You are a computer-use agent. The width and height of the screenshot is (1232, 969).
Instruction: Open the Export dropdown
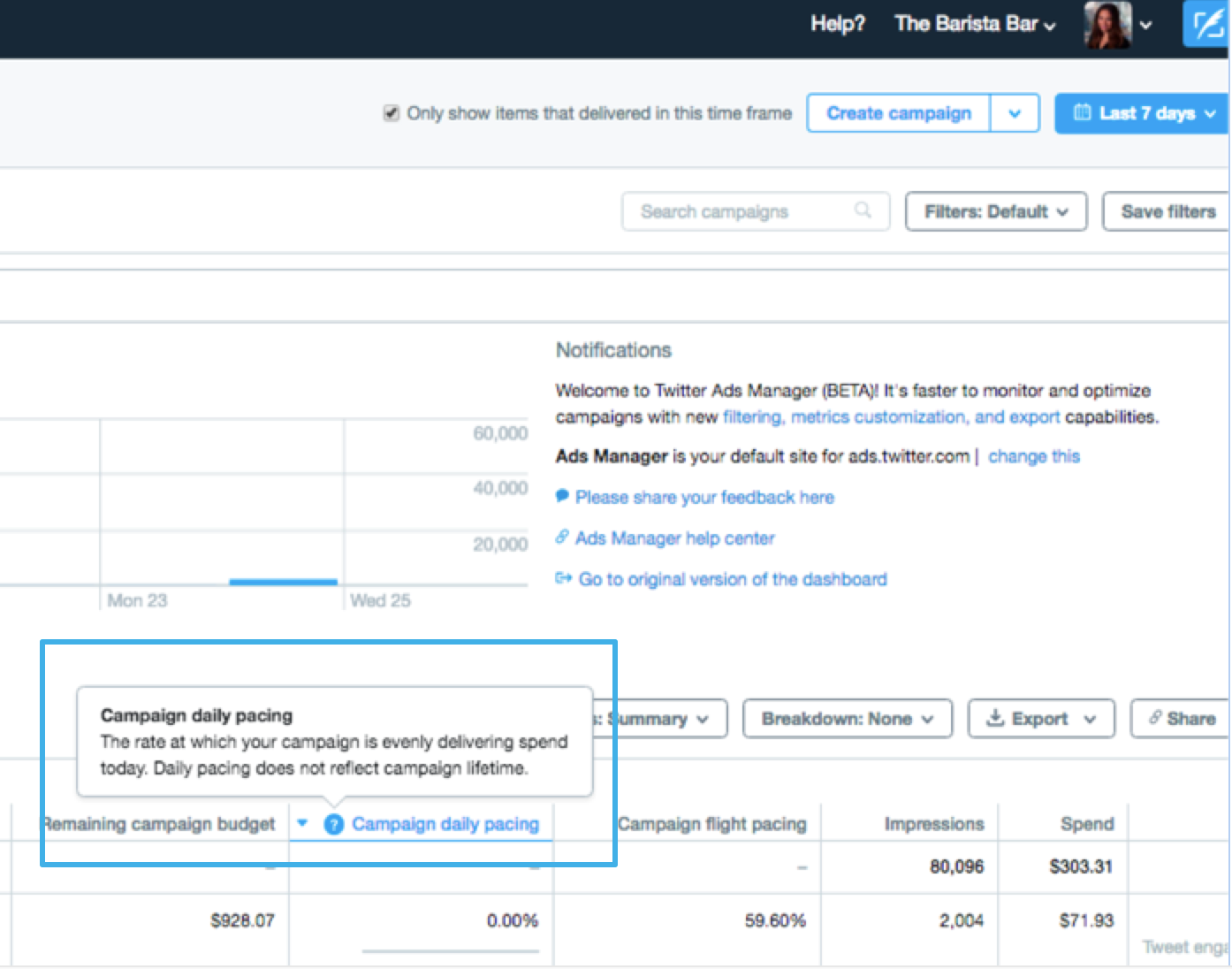[1041, 719]
